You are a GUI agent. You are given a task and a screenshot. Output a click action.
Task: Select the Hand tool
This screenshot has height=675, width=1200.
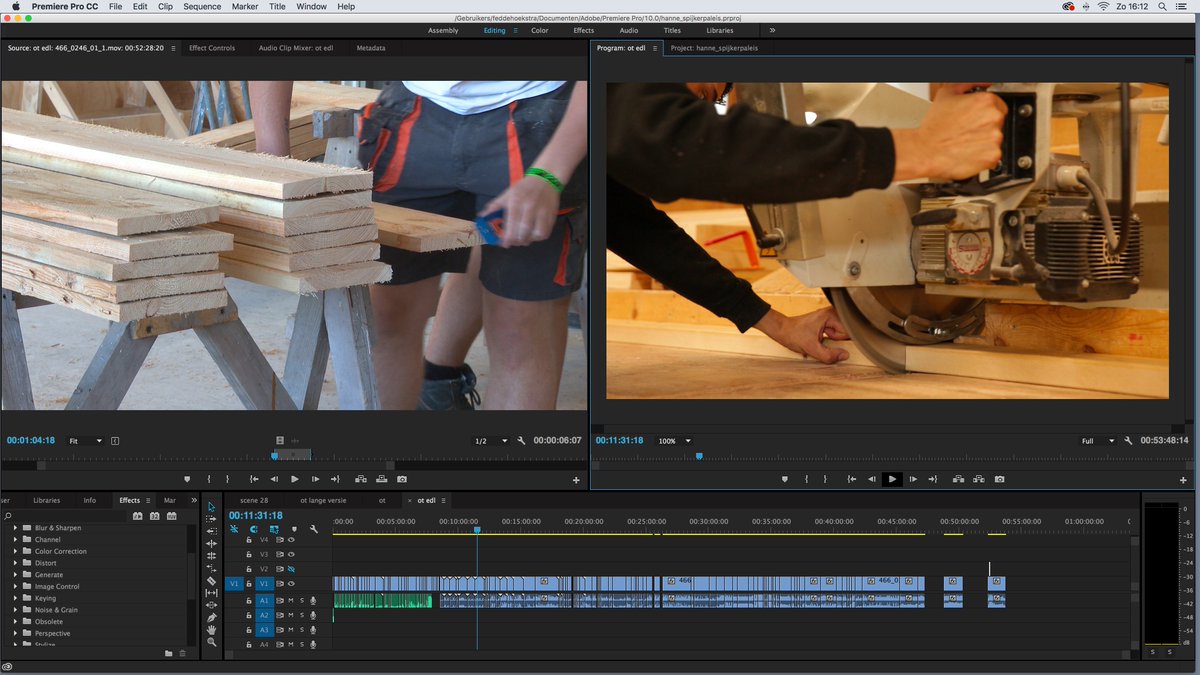211,630
